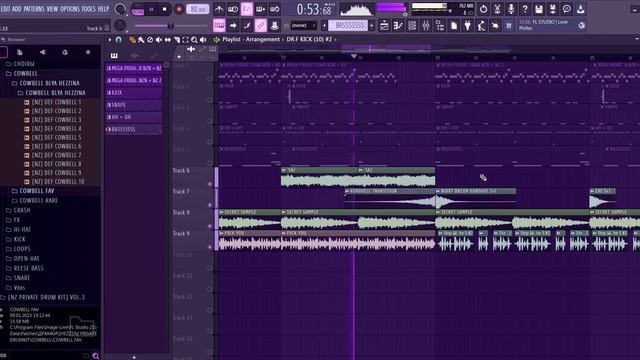Toggle typing keyboard to piano icon
The image size is (640, 360).
point(219,26)
